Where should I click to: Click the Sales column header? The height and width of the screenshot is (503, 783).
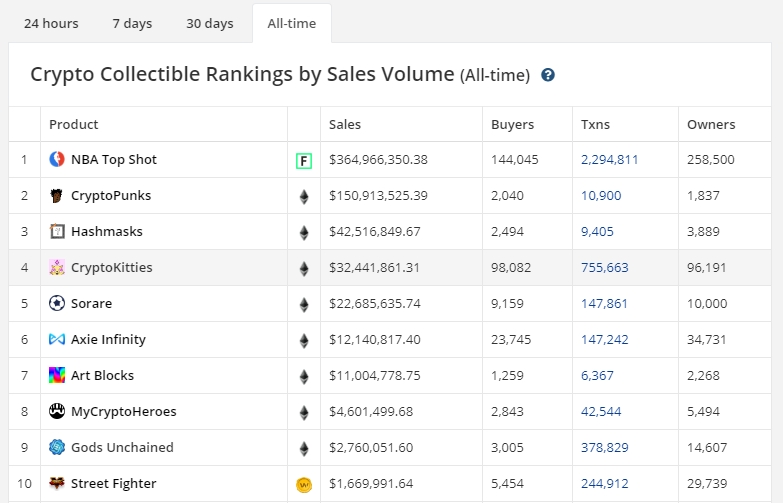pos(345,124)
